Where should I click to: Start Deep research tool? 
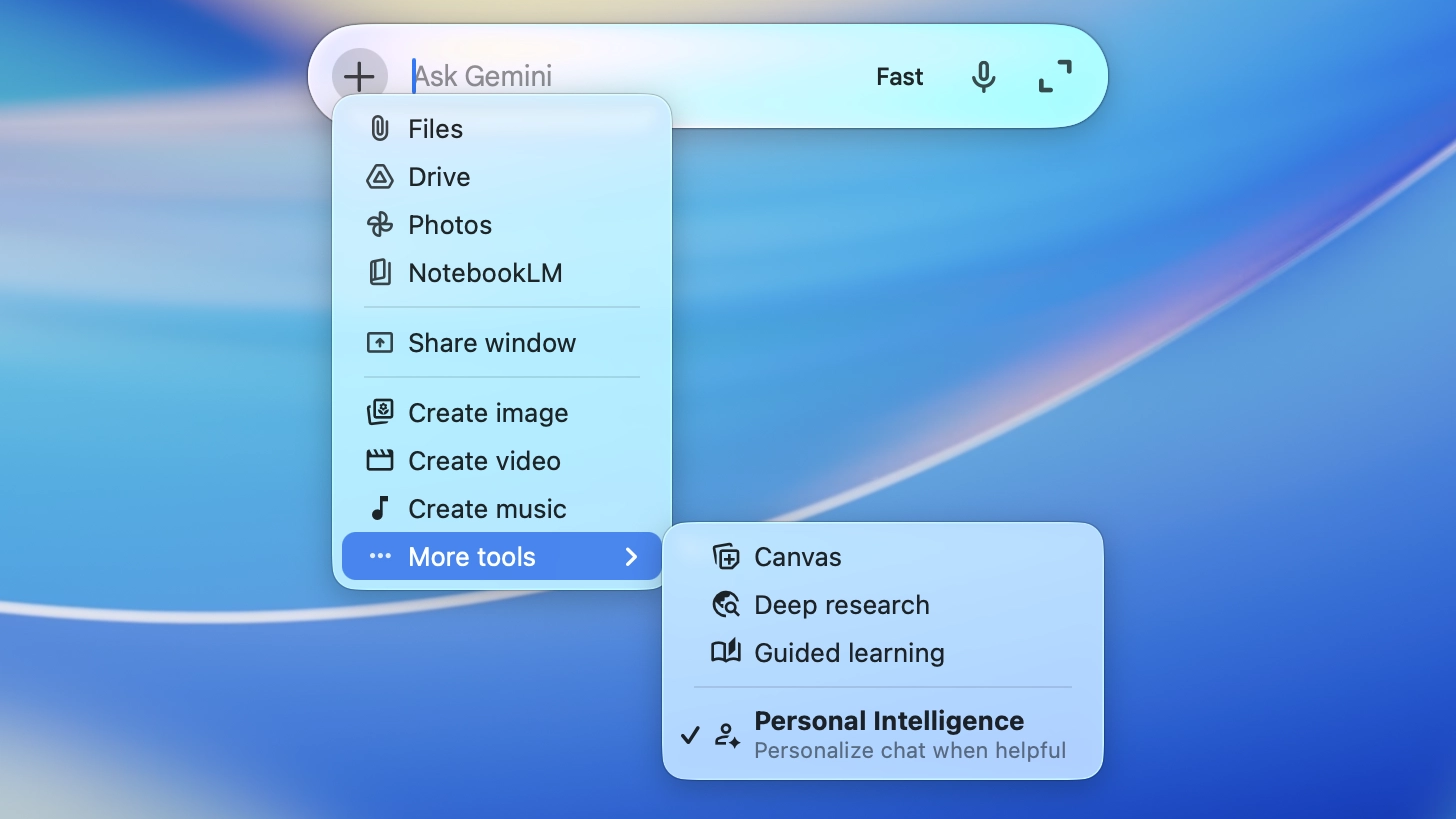pos(841,605)
